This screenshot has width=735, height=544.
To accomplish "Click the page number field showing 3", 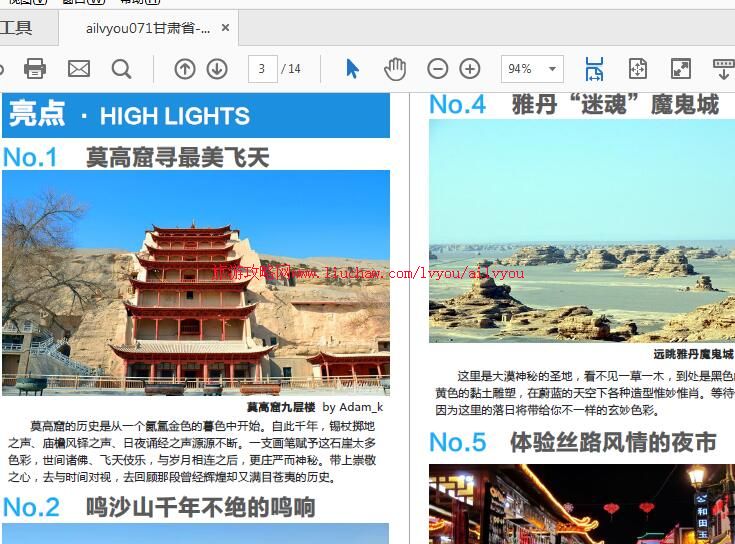I will tap(262, 69).
